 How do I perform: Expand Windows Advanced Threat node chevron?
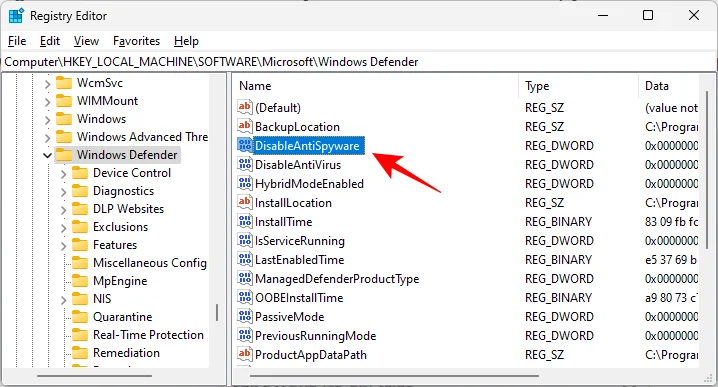tap(47, 138)
